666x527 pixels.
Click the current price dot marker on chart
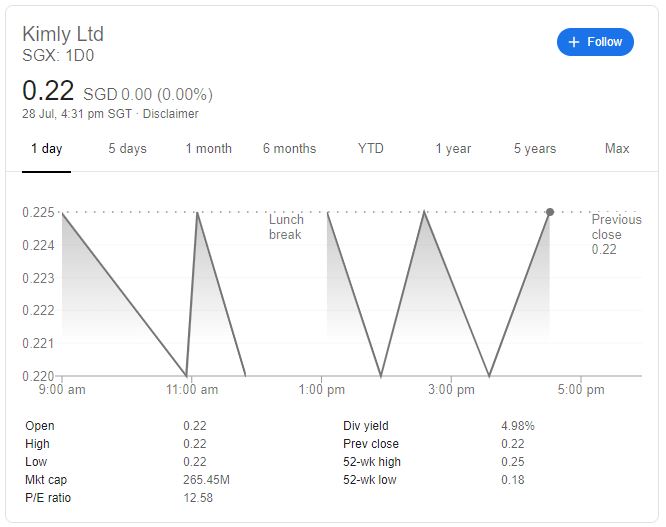tap(550, 212)
